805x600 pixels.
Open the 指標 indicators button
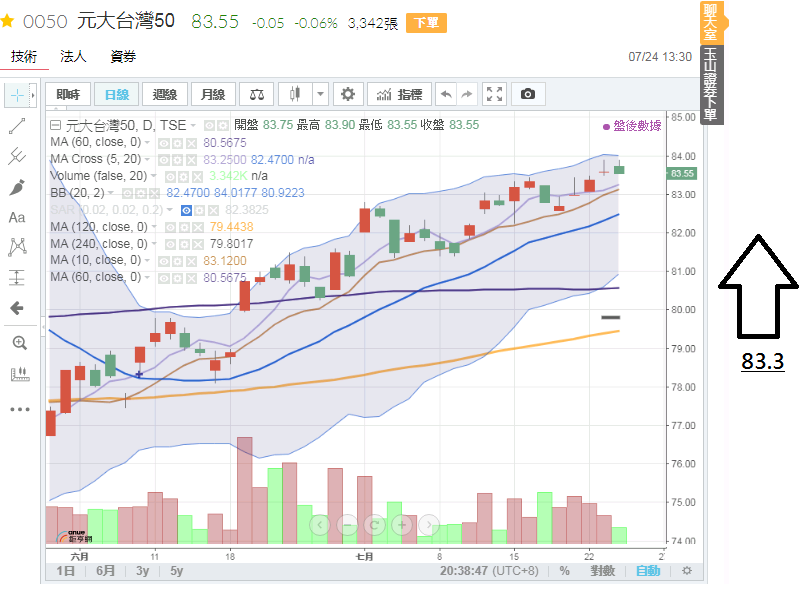tap(399, 94)
